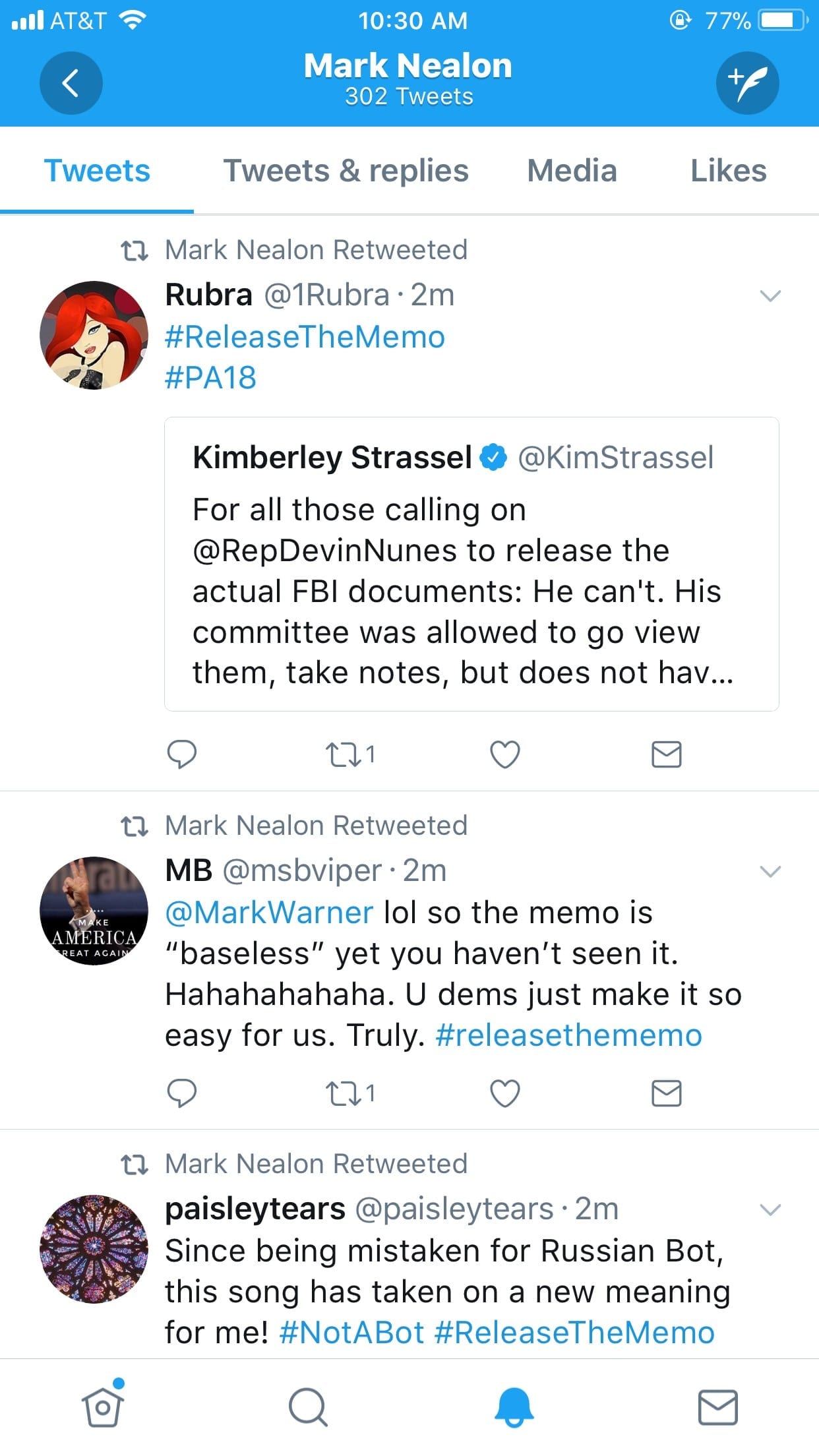This screenshot has width=819, height=1456.
Task: Like Rubra's tweet with the heart
Action: (x=505, y=754)
